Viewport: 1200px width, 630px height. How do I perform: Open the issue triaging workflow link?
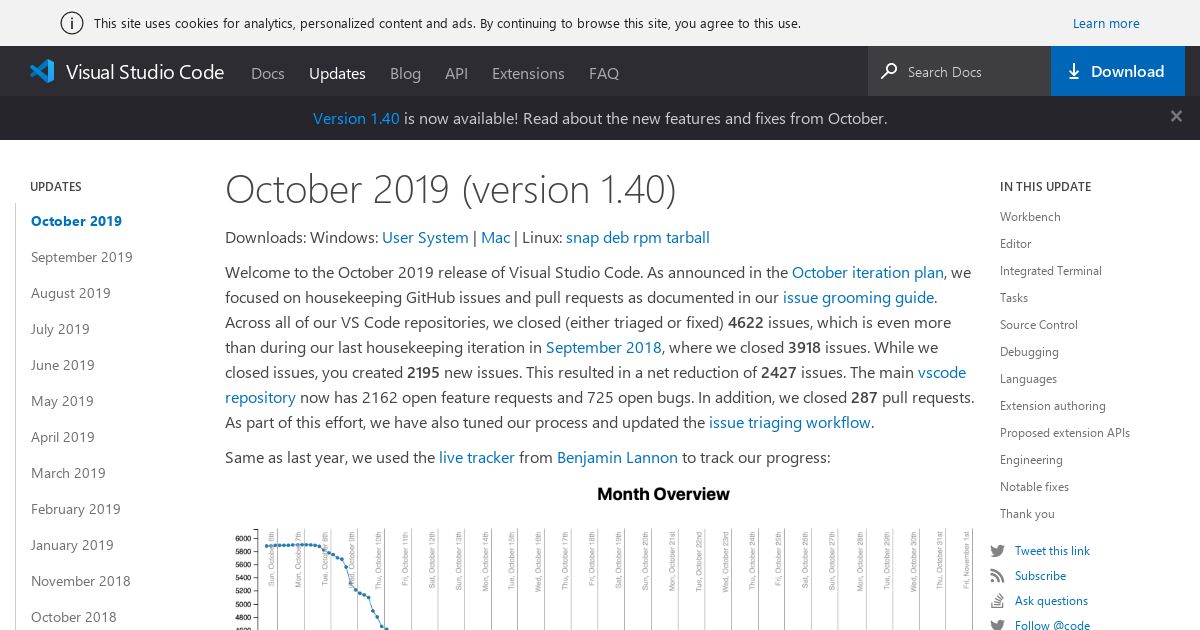790,422
